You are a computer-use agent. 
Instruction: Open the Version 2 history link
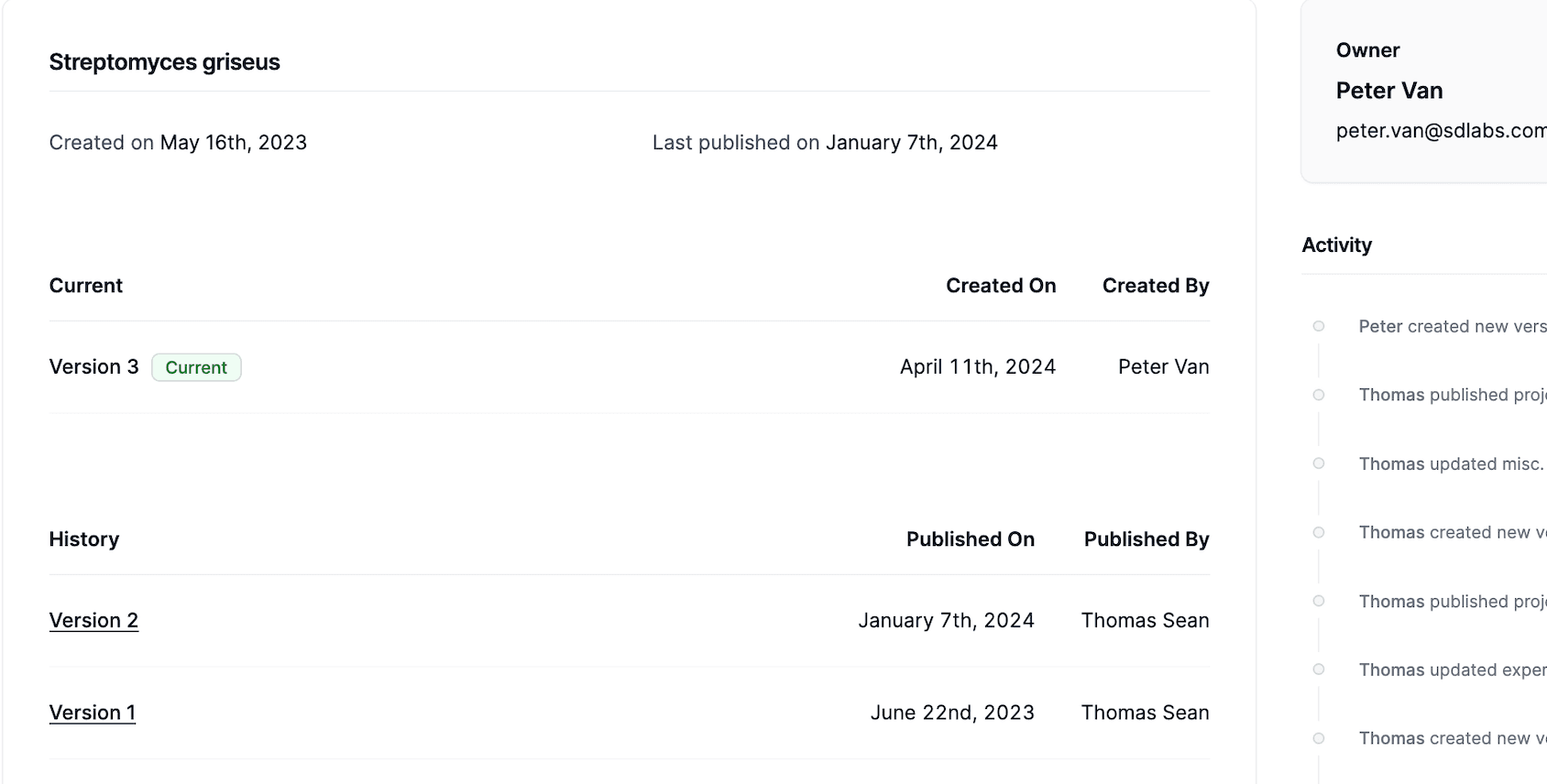point(93,620)
